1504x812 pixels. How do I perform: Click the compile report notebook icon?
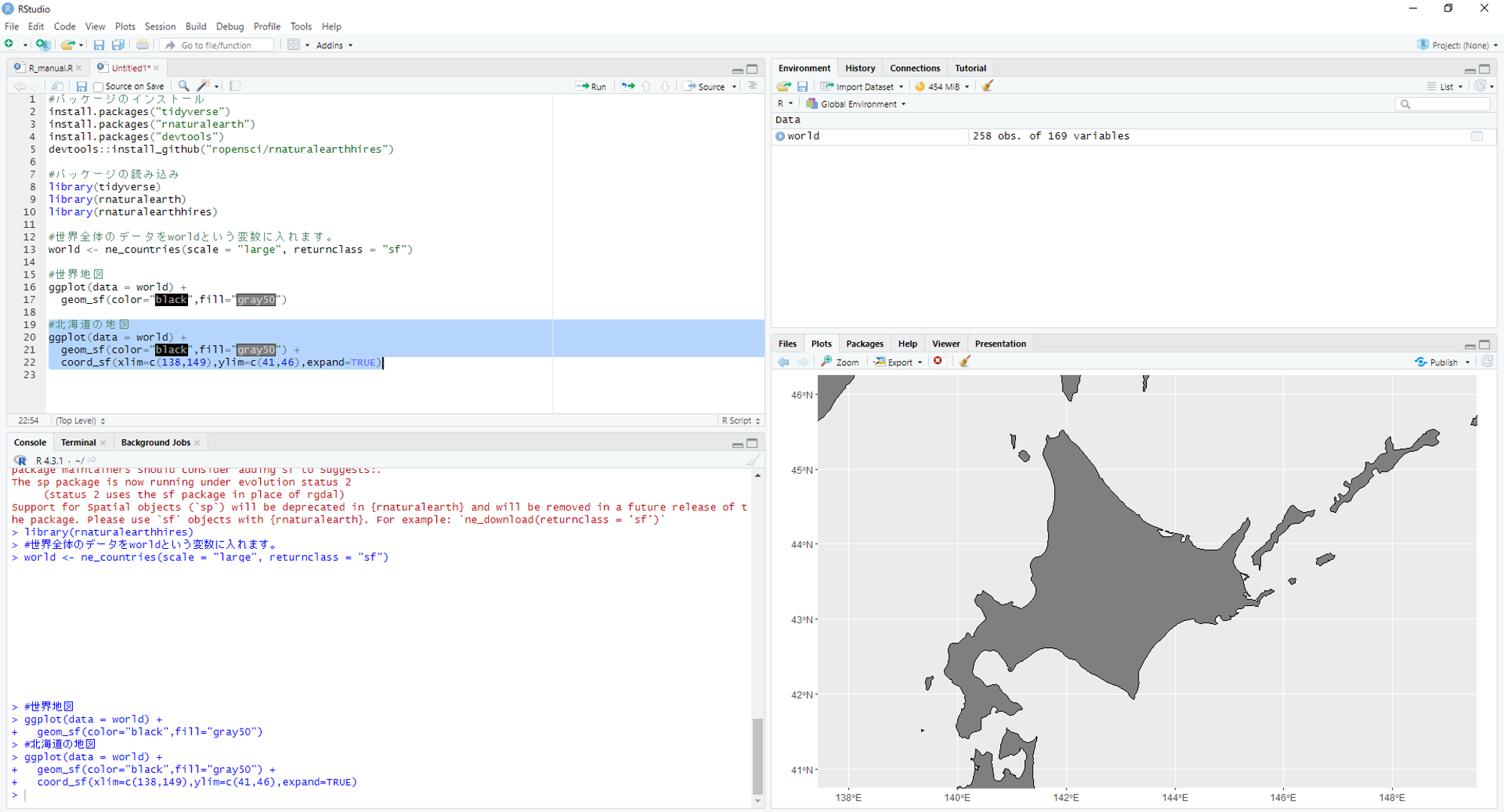(235, 86)
